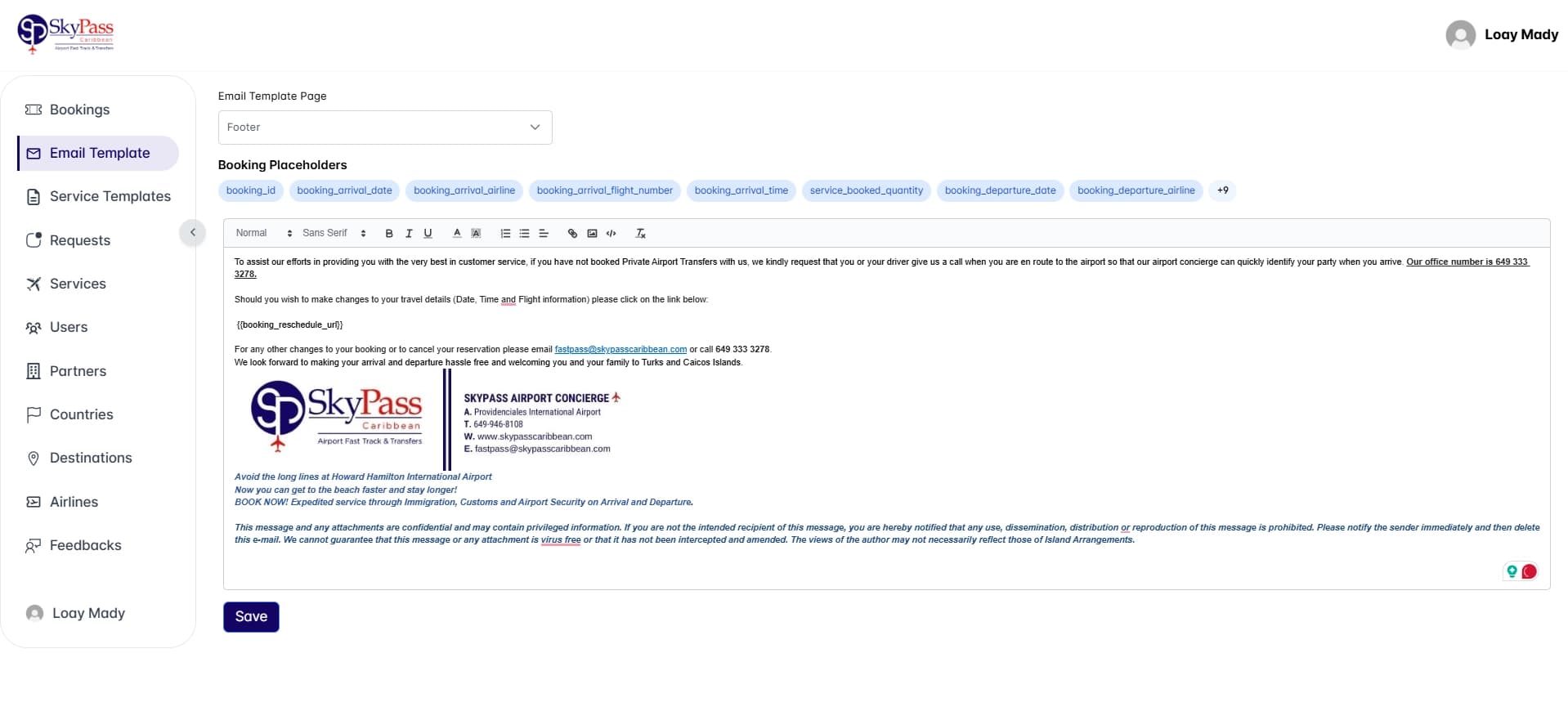Open the Normal heading size dropdown

(264, 234)
